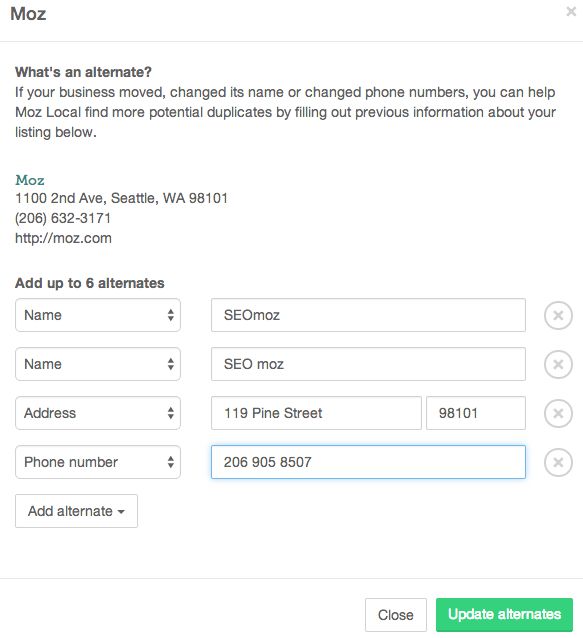Focus the SEOmoz name input field
The image size is (583, 638).
(x=368, y=315)
